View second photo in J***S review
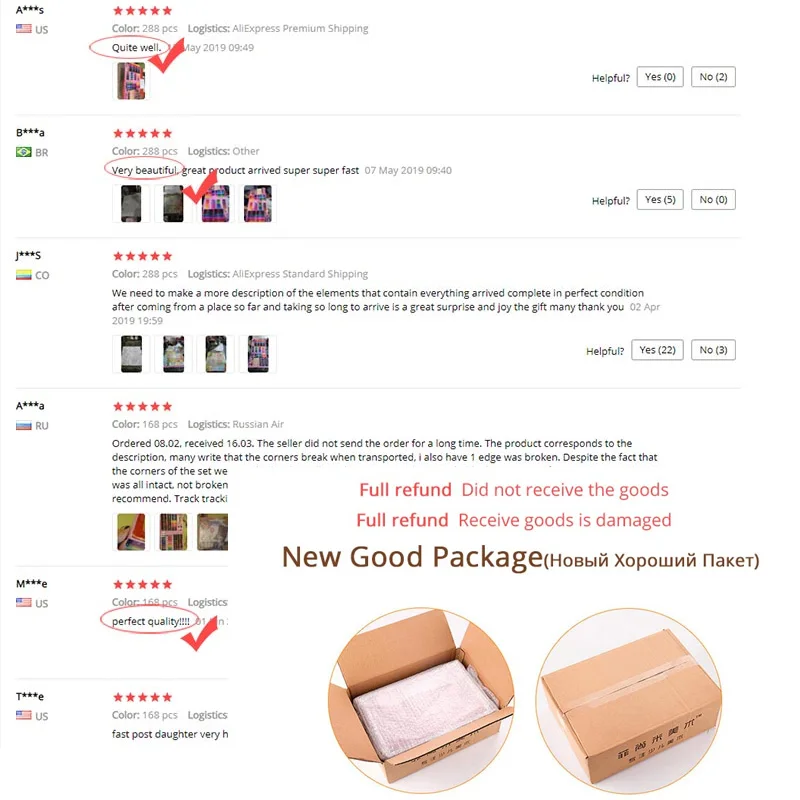This screenshot has width=800, height=800. click(x=173, y=354)
